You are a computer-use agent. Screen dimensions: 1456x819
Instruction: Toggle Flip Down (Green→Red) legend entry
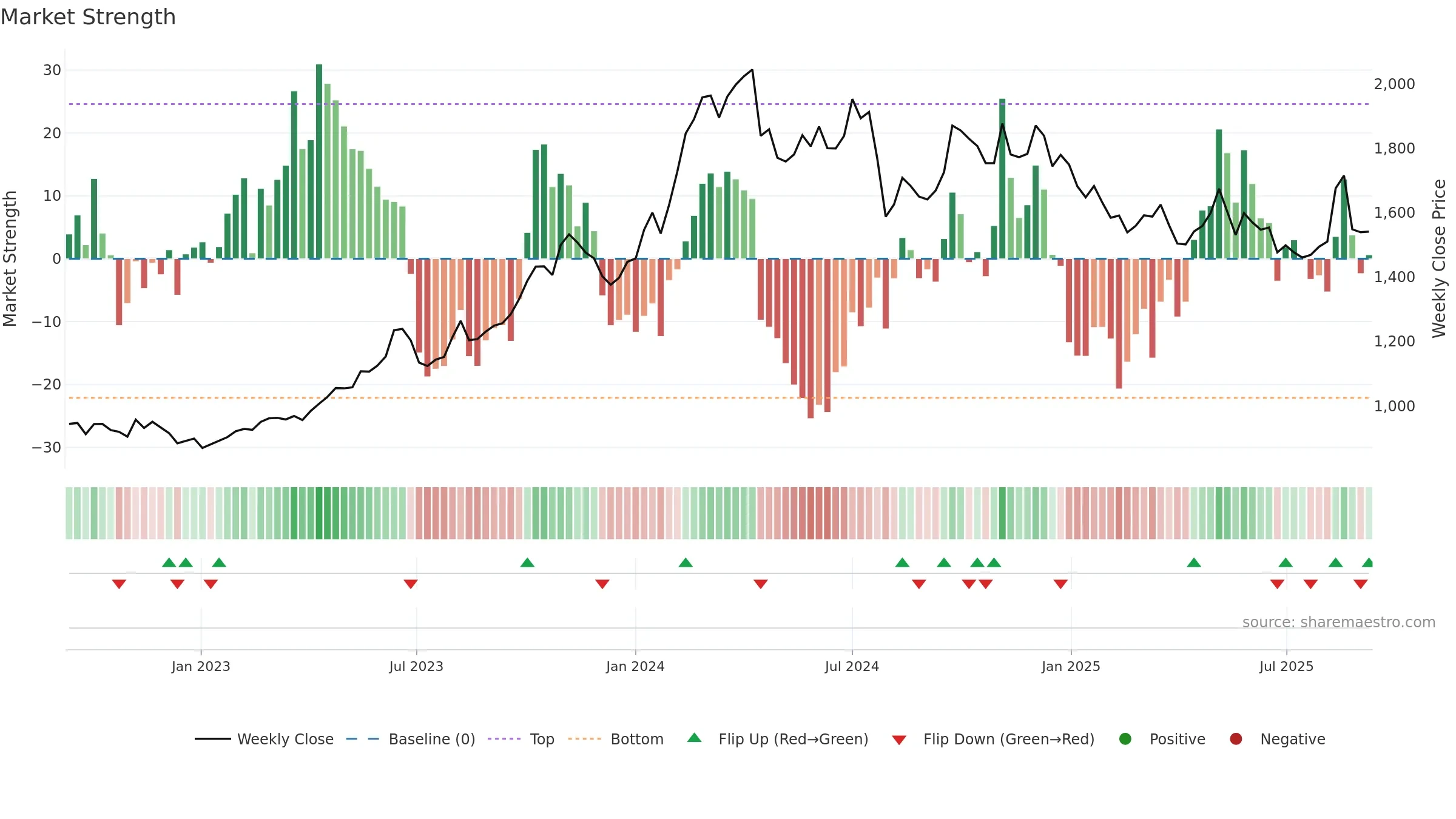point(993,739)
